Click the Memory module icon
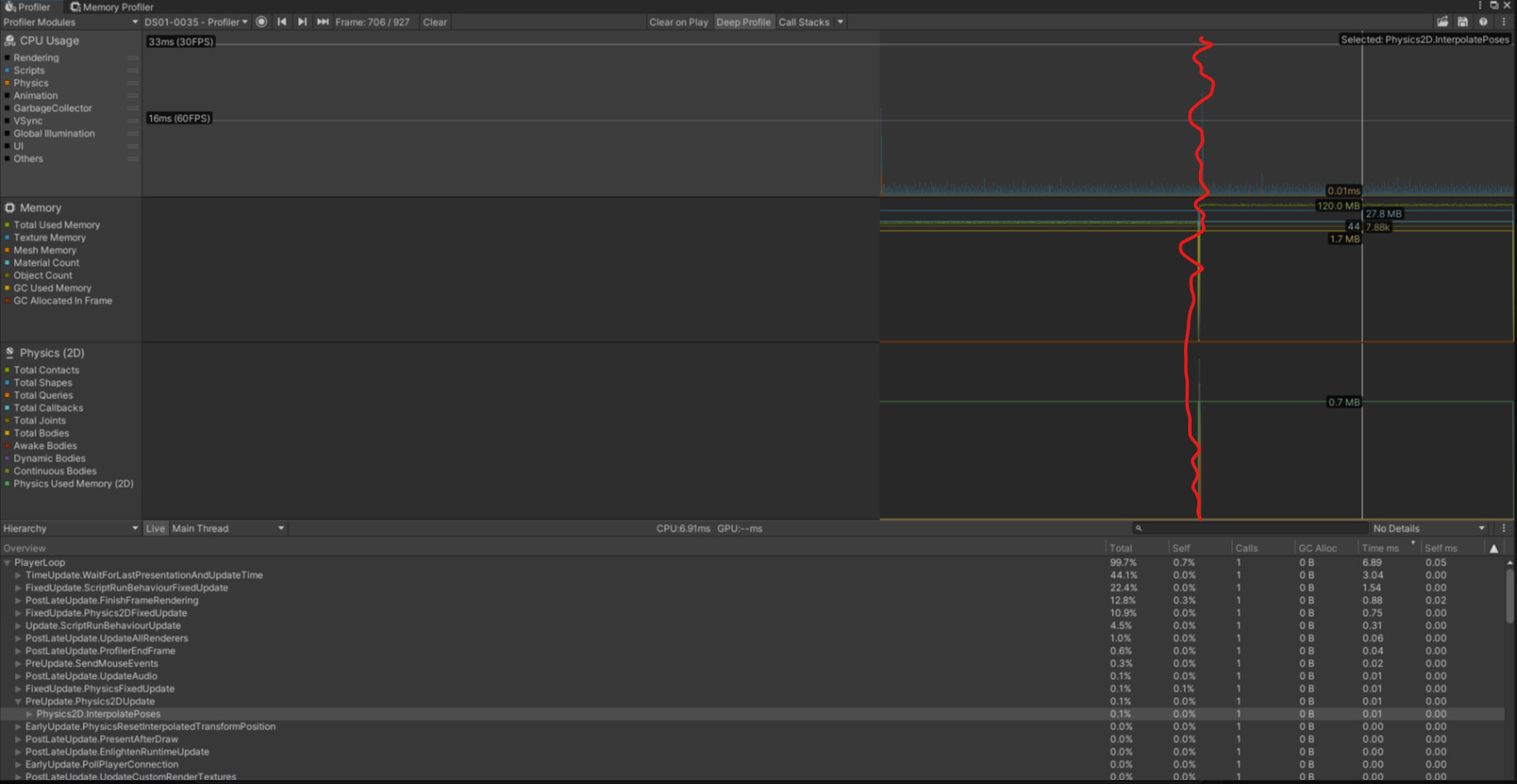Image resolution: width=1517 pixels, height=784 pixels. coord(10,208)
